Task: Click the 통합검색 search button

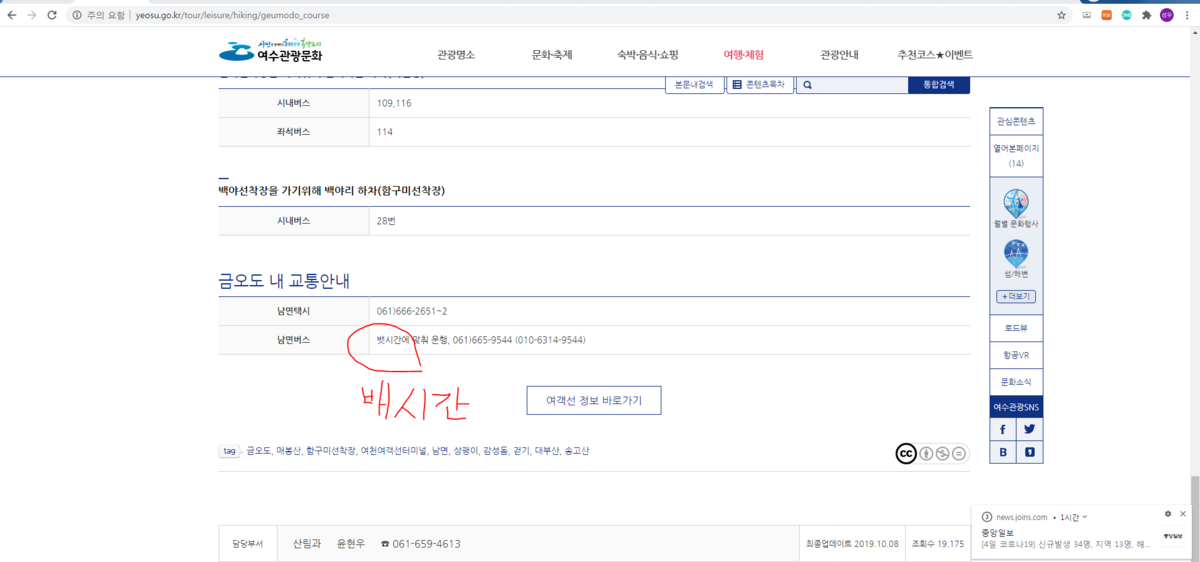Action: tap(939, 86)
